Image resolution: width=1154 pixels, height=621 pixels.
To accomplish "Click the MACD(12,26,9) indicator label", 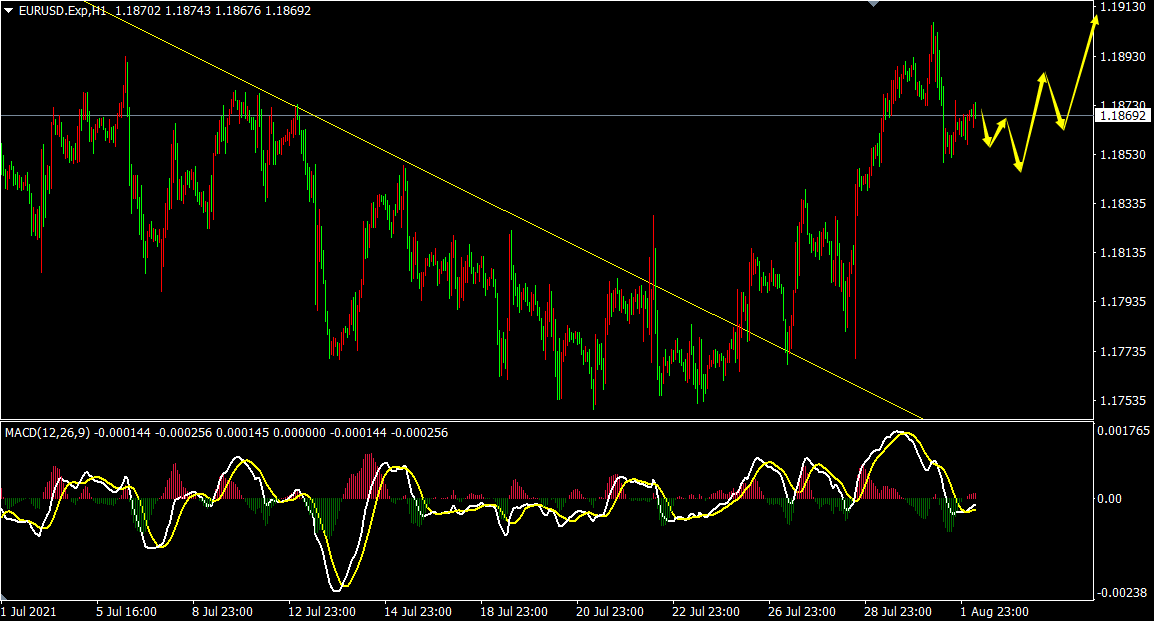I will [47, 433].
